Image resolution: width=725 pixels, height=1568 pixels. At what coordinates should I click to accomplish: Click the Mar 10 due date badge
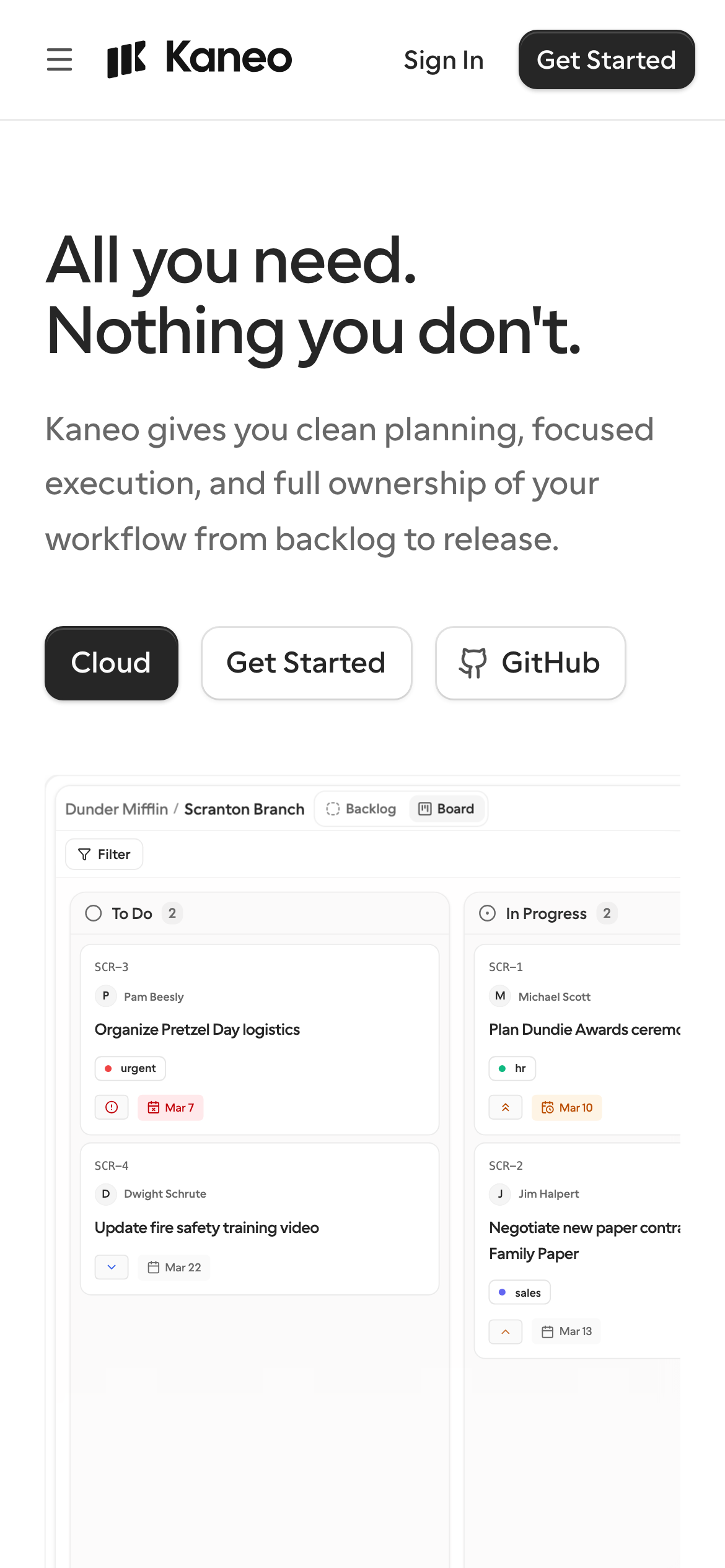tap(567, 1107)
